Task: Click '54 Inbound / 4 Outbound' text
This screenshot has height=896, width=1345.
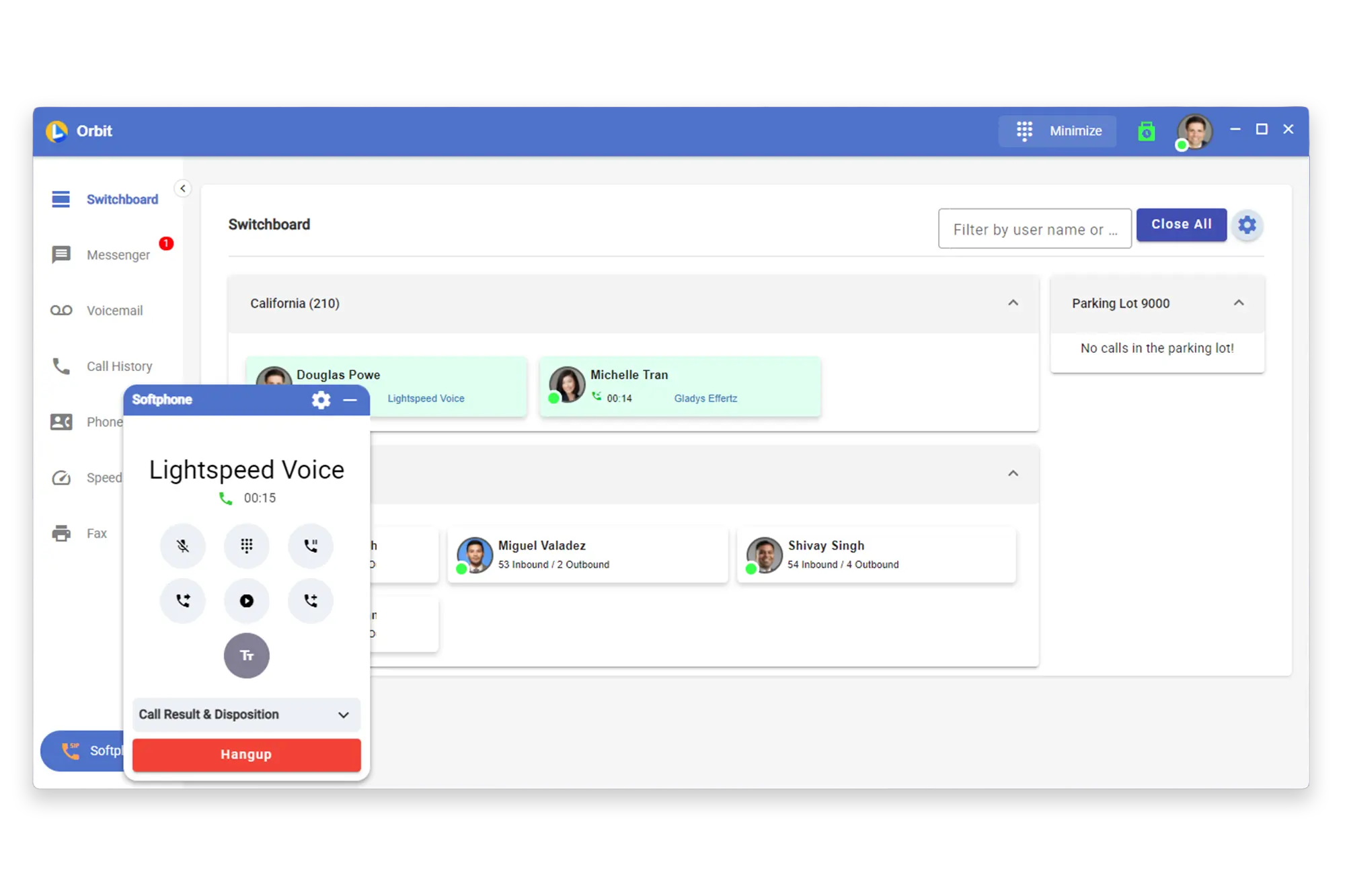Action: (x=843, y=565)
